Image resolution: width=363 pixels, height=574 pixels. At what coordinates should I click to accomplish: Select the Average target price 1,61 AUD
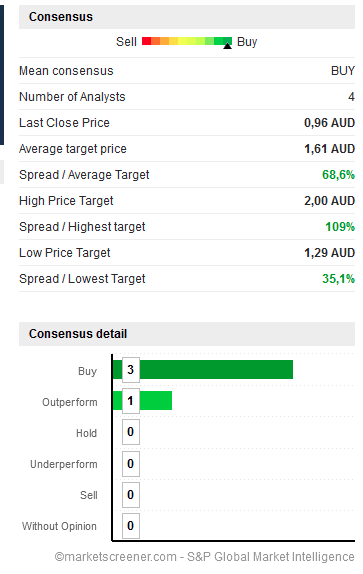(329, 149)
